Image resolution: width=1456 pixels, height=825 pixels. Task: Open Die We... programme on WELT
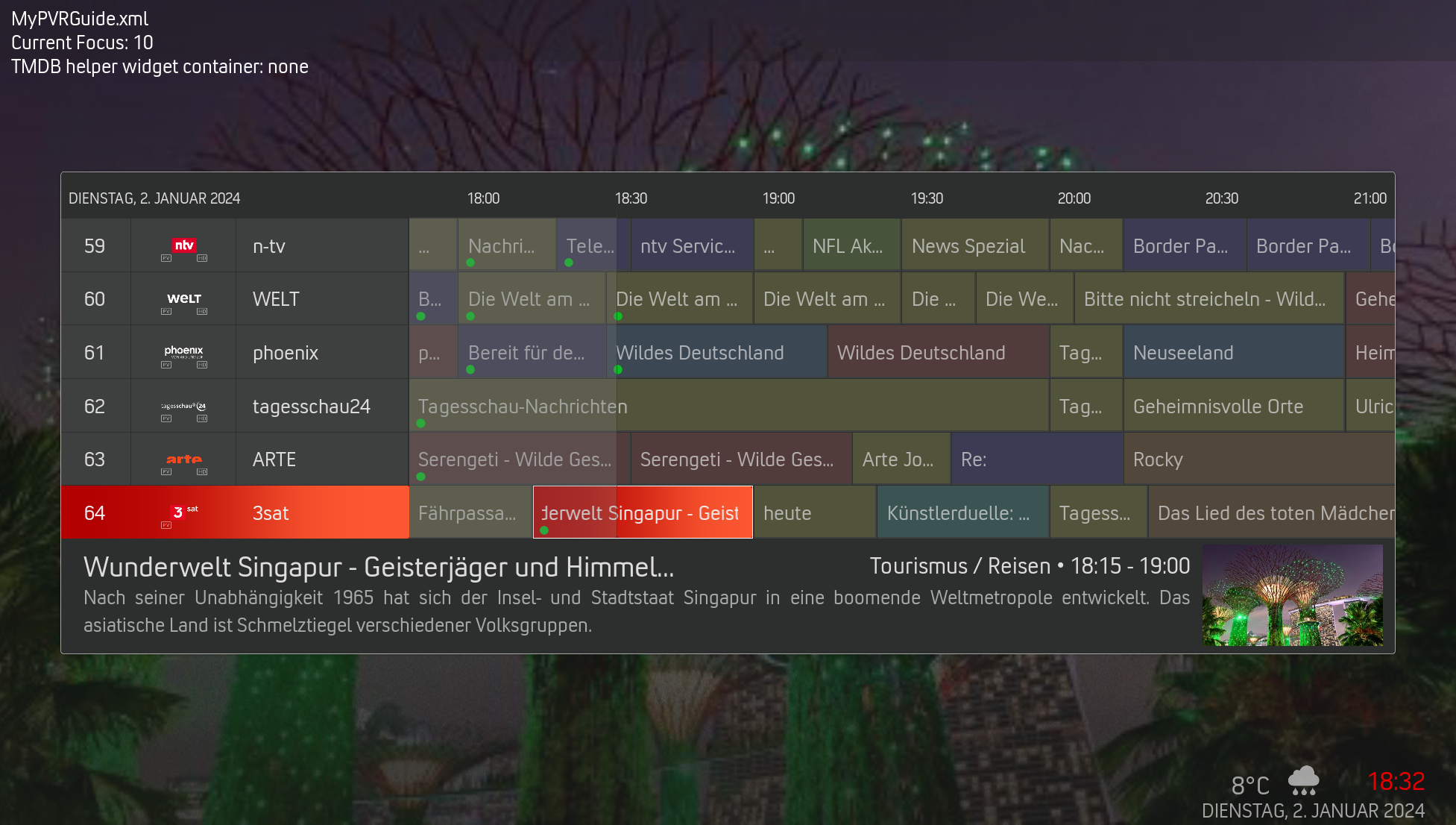pyautogui.click(x=1024, y=299)
